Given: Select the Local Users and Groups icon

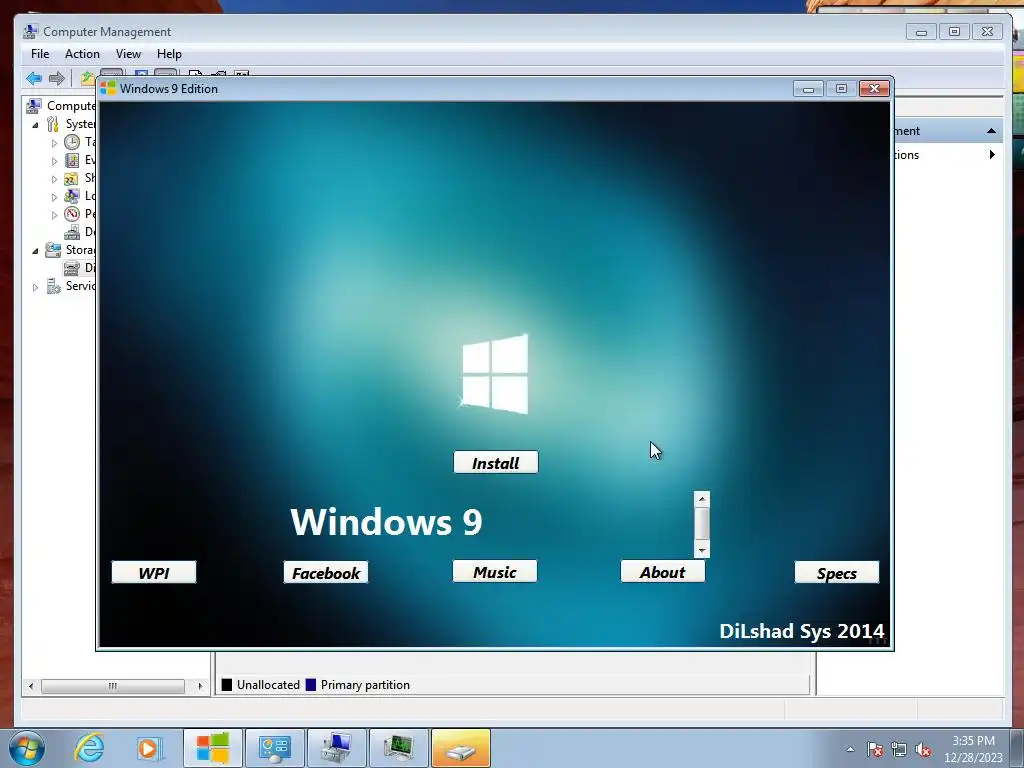Looking at the screenshot, I should [72, 196].
